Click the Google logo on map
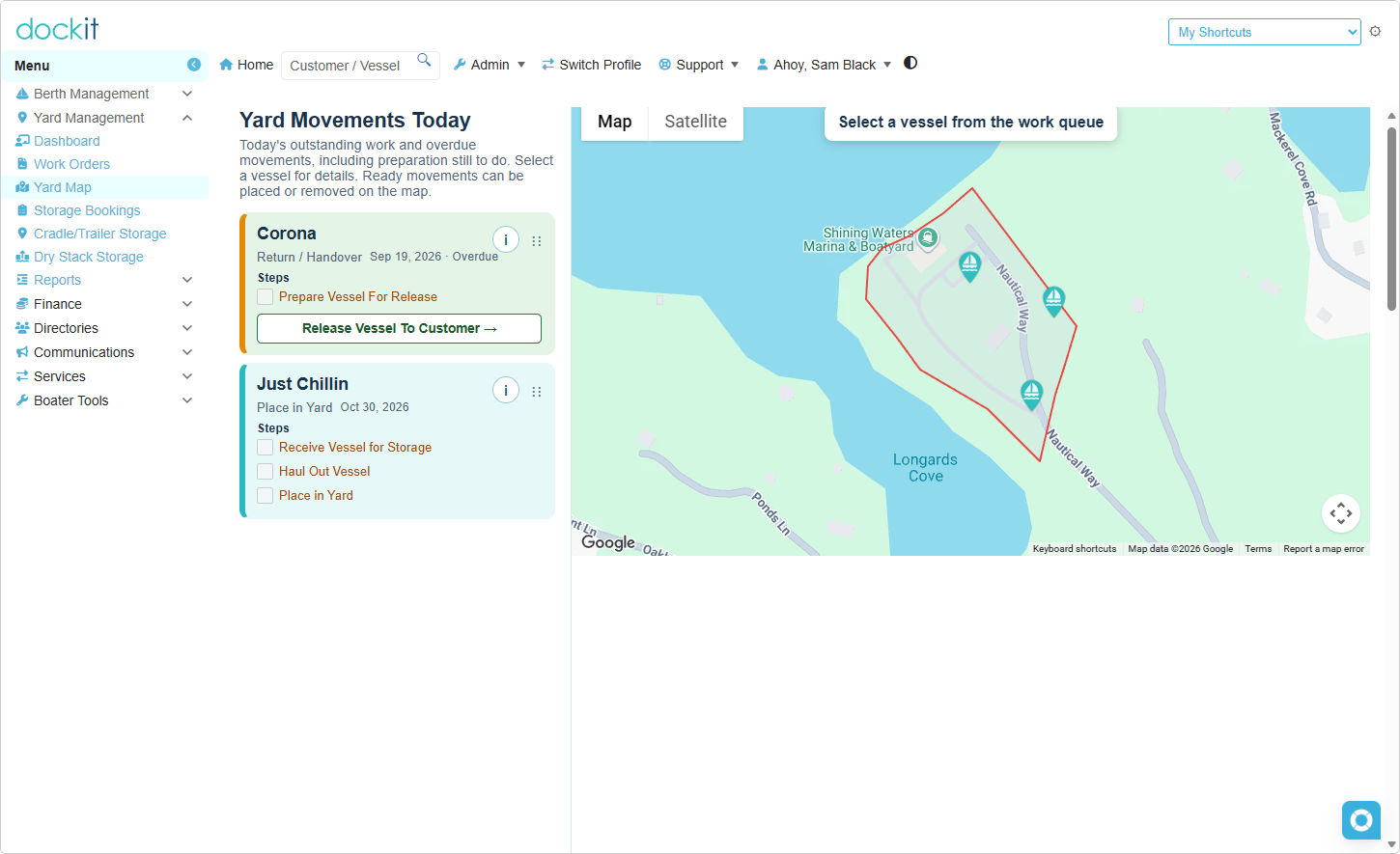Screen dimensions: 1400x854 (x=608, y=542)
